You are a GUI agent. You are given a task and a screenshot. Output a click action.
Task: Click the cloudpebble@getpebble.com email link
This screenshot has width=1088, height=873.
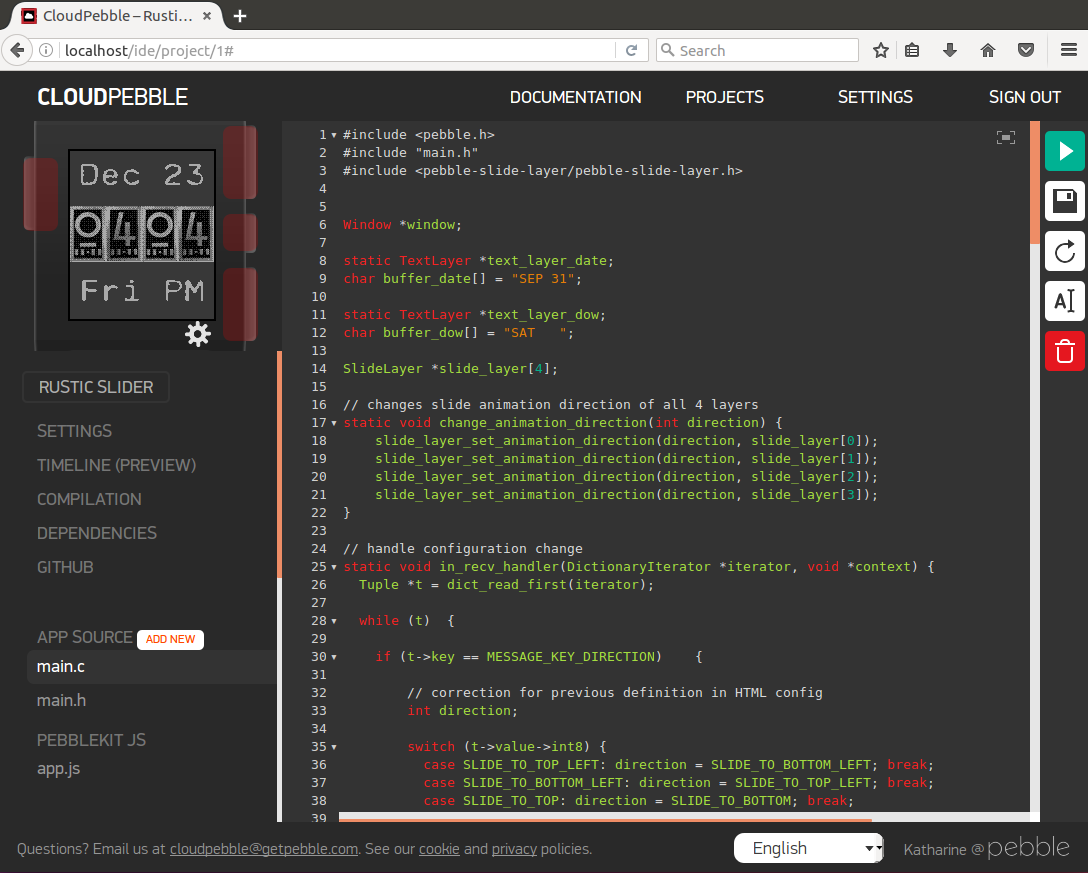pos(264,849)
